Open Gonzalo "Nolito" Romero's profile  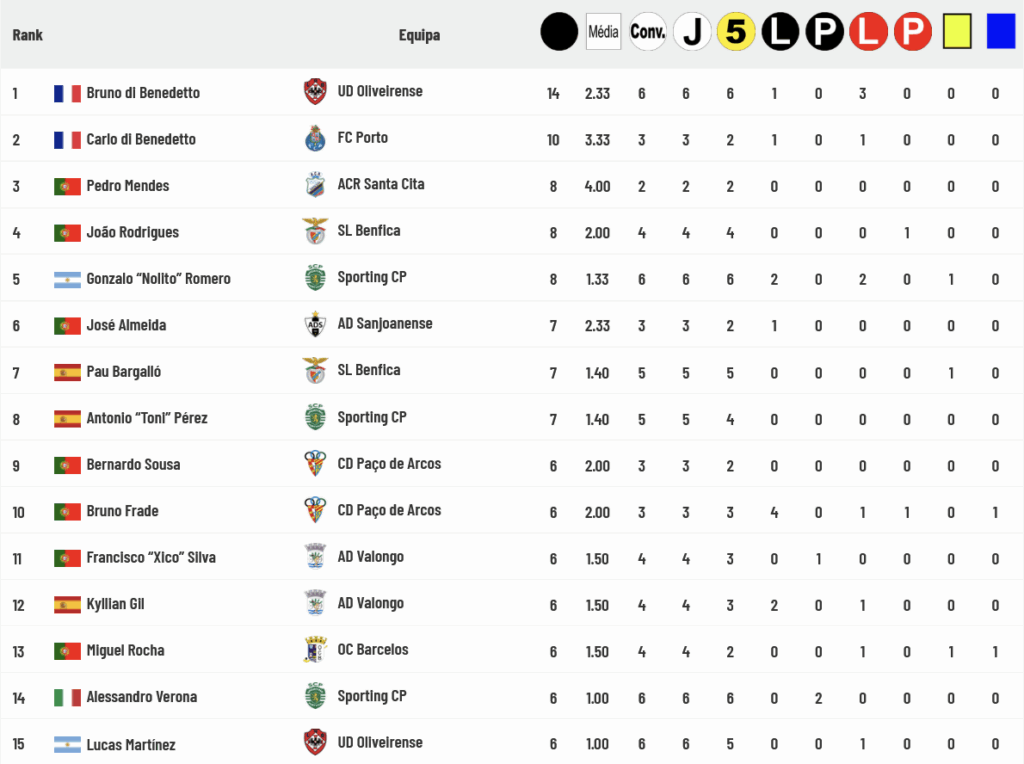[x=159, y=279]
